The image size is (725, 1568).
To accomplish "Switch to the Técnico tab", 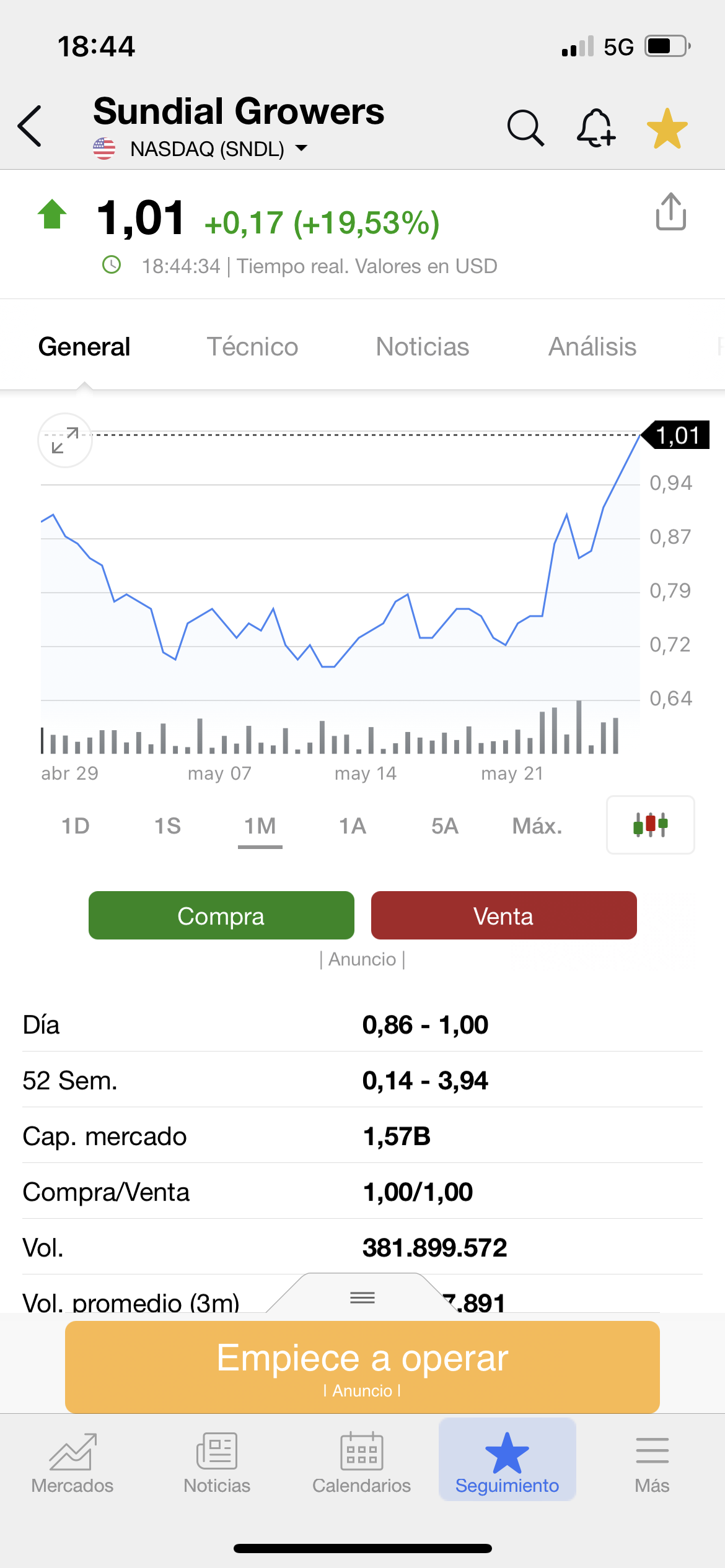I will pos(252,347).
